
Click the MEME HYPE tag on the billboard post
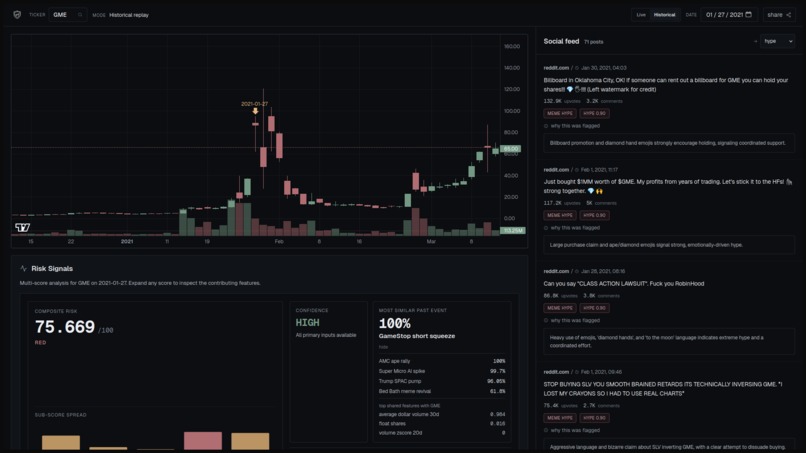[x=560, y=113]
